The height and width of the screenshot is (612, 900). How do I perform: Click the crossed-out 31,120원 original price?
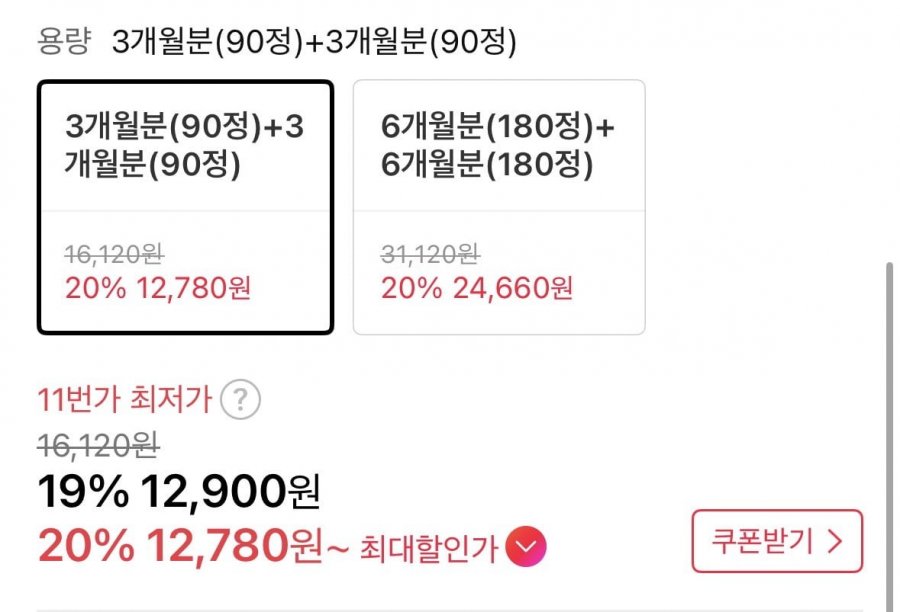(x=430, y=255)
